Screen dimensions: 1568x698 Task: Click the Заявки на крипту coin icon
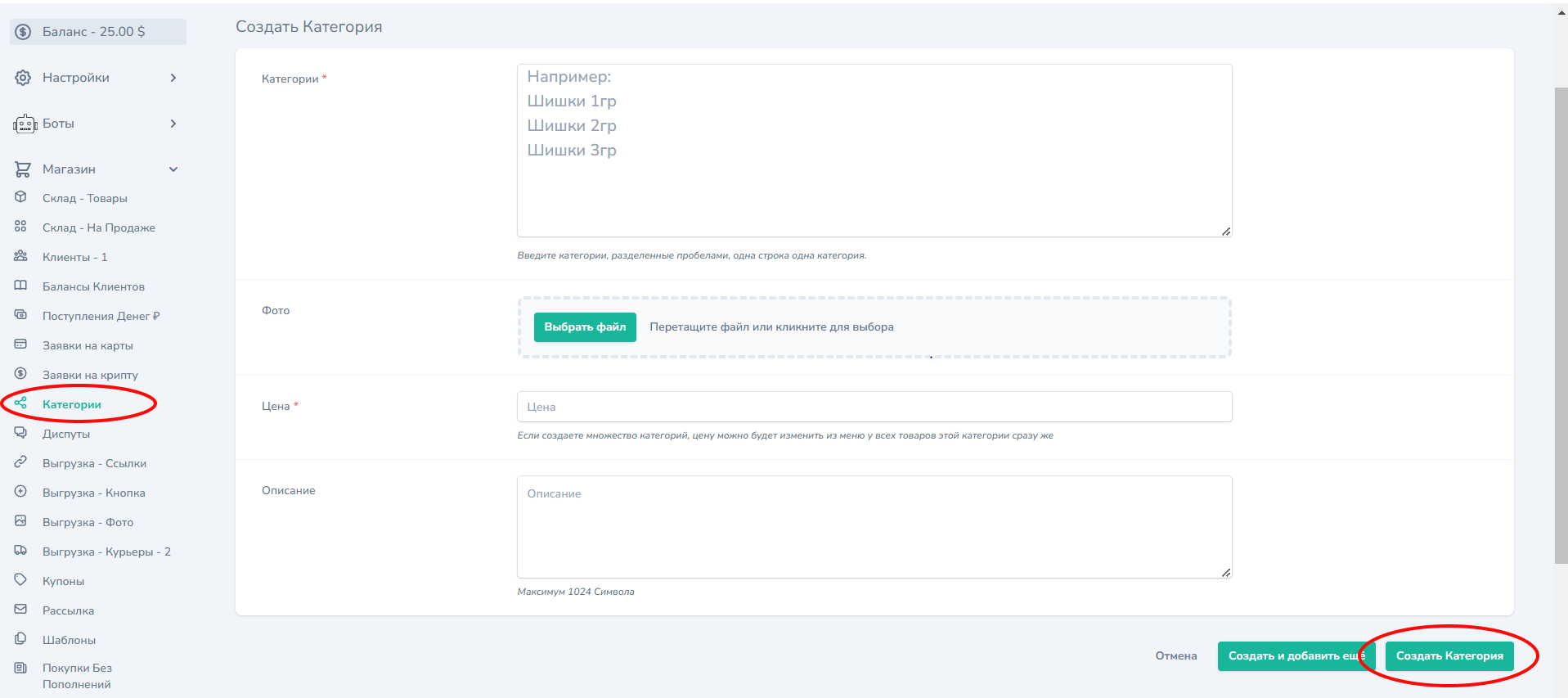tap(20, 374)
